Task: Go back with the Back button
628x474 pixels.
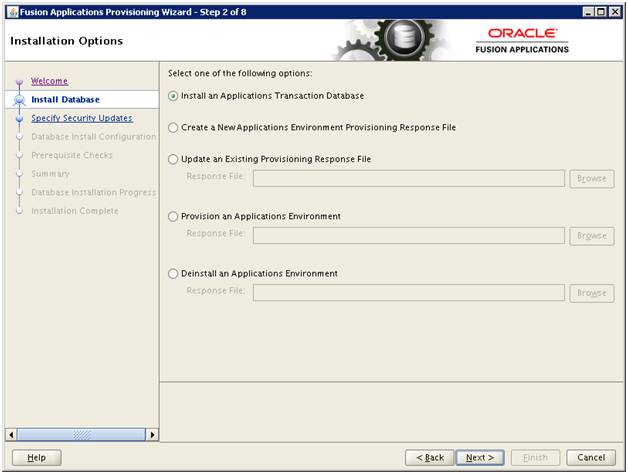Action: coord(430,458)
